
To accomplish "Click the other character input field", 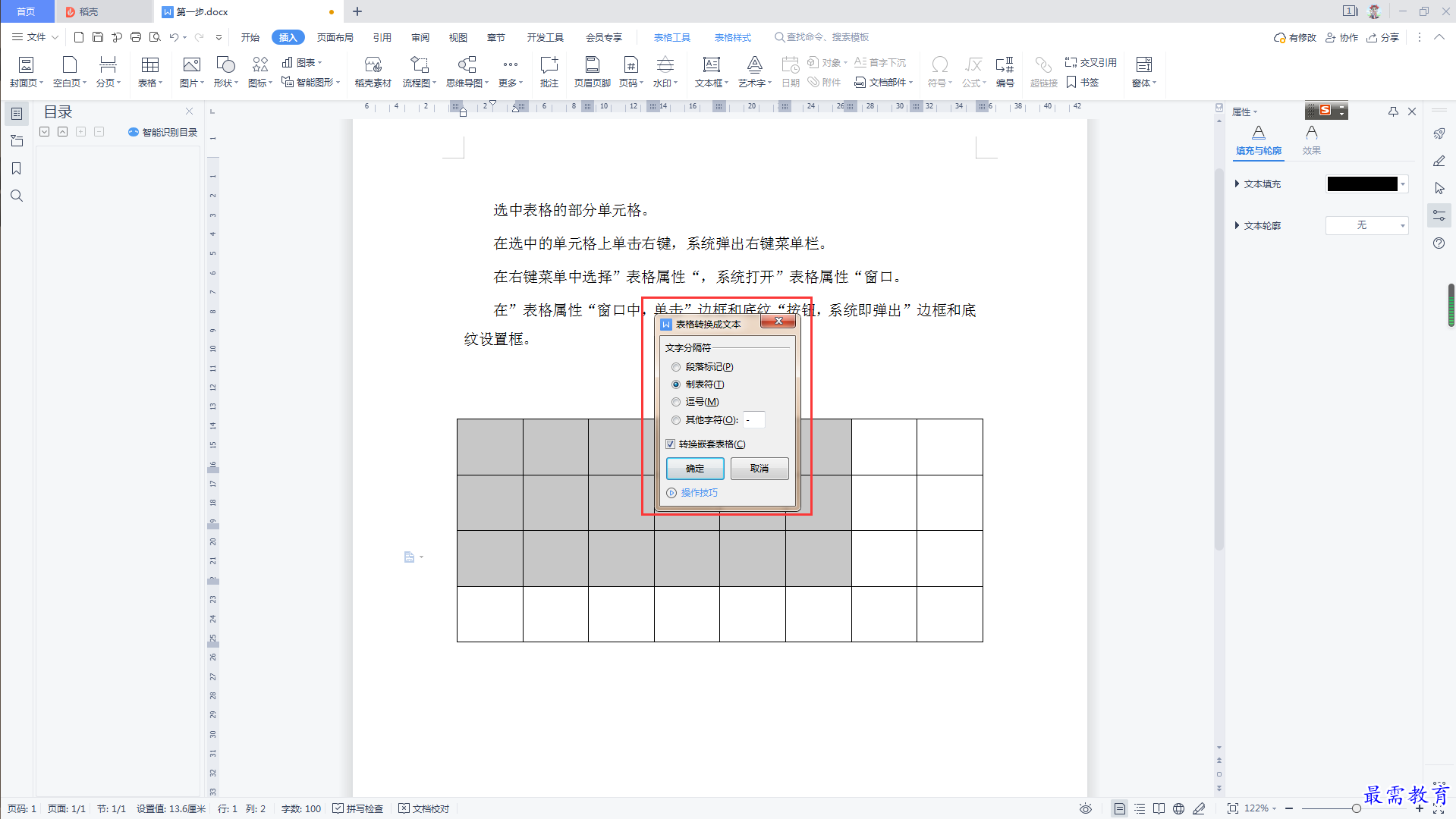I will (x=753, y=420).
